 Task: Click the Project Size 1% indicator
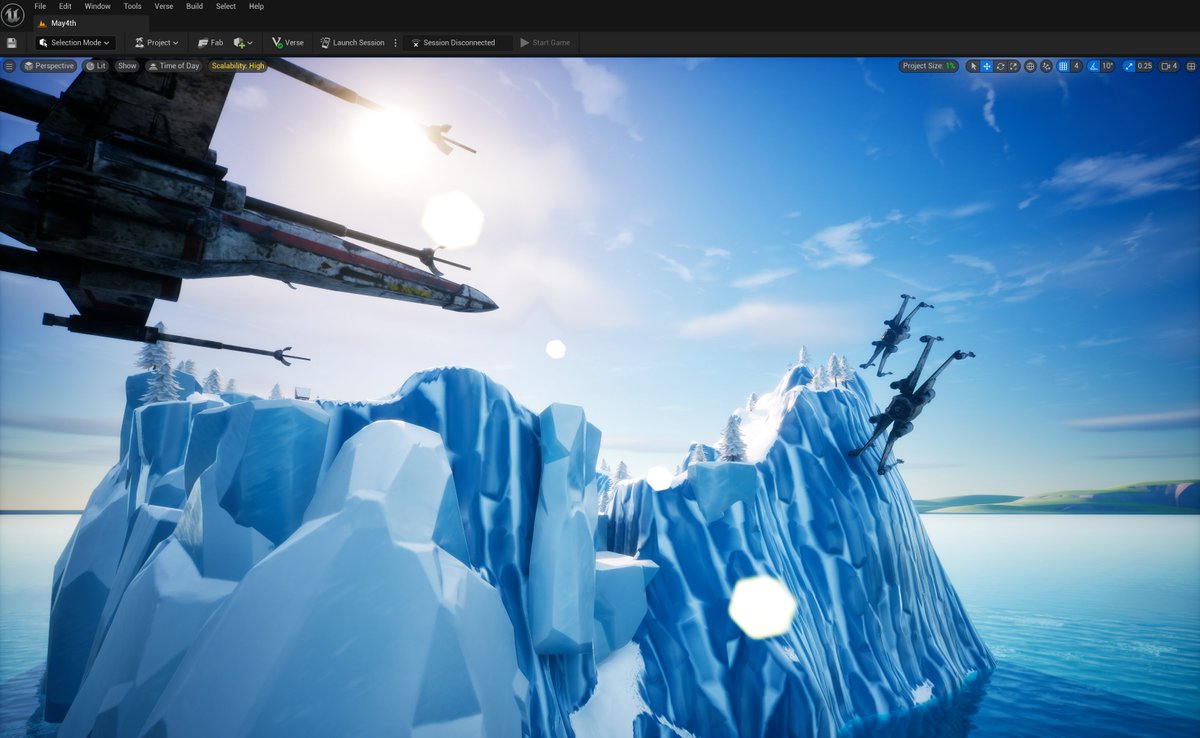coord(929,66)
